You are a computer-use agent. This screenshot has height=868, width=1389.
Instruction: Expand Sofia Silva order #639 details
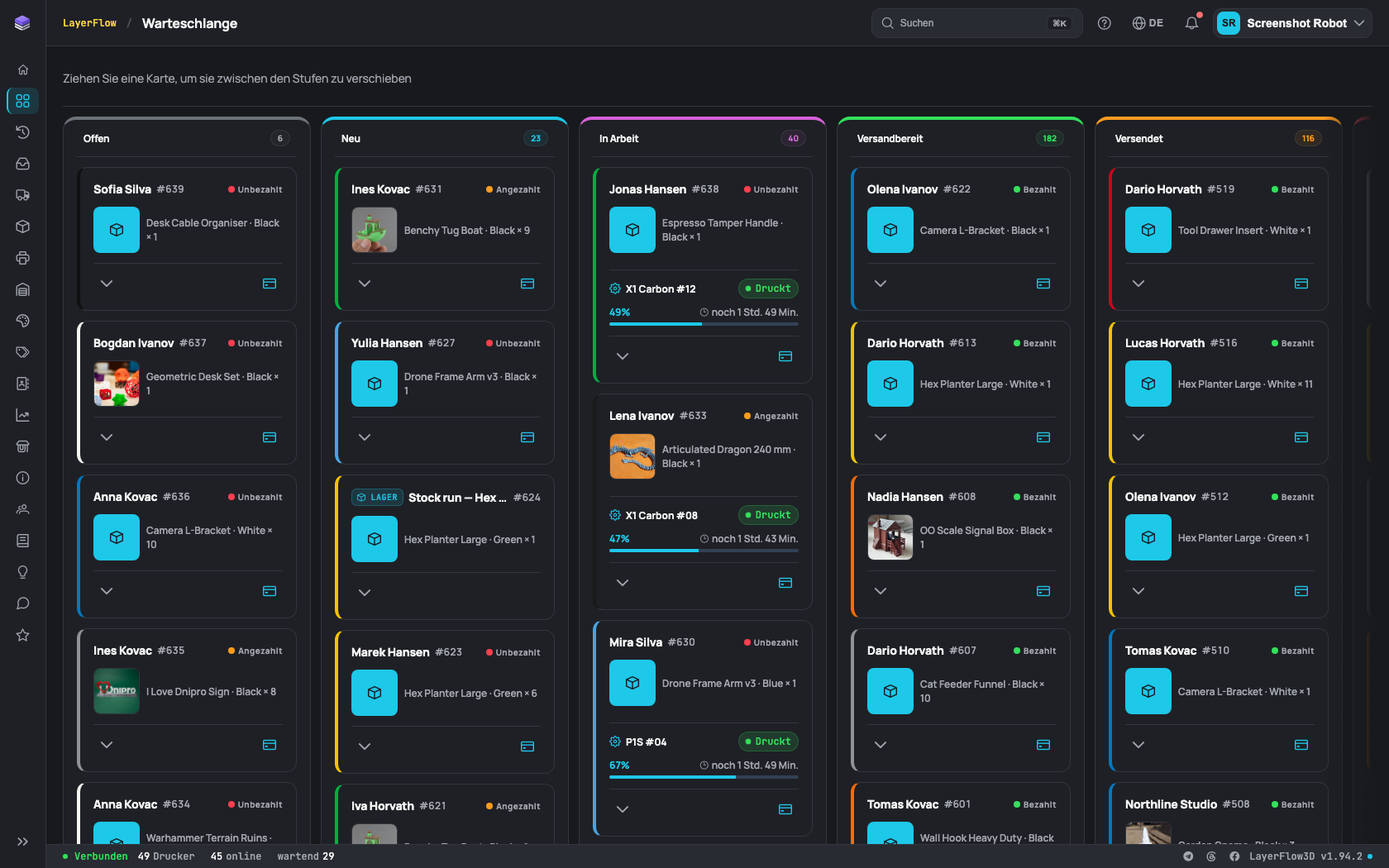[107, 284]
